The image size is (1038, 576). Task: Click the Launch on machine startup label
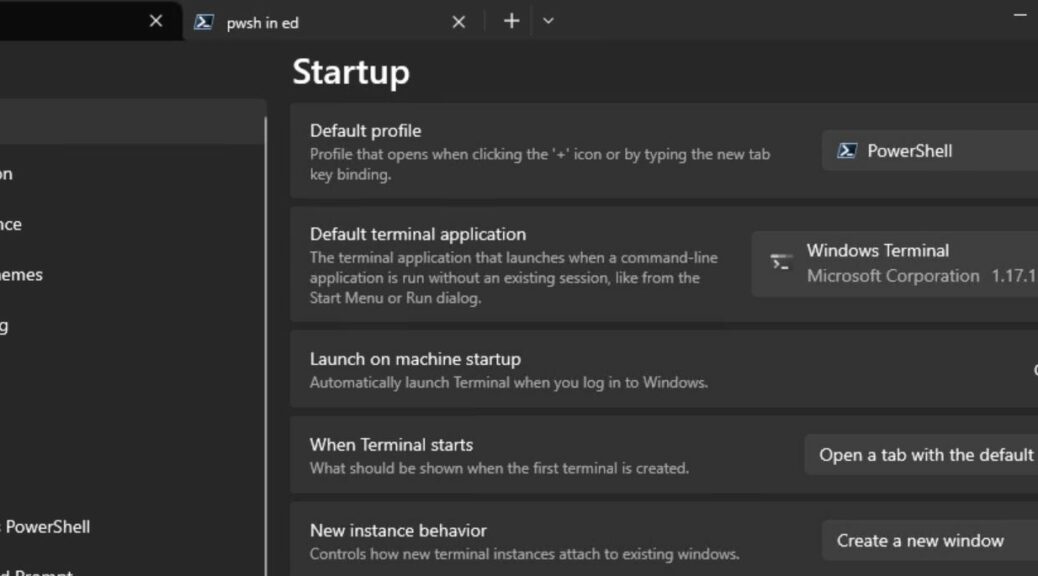click(415, 359)
